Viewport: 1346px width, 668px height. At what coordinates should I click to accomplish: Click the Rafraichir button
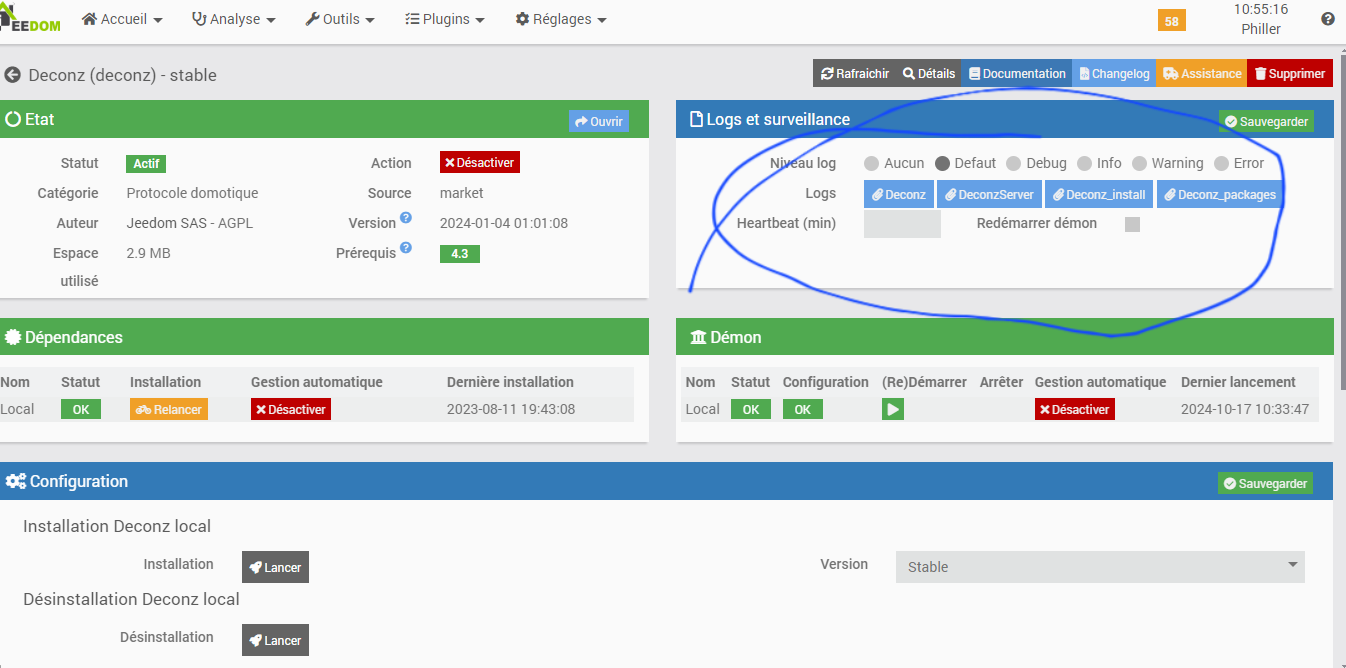(855, 74)
